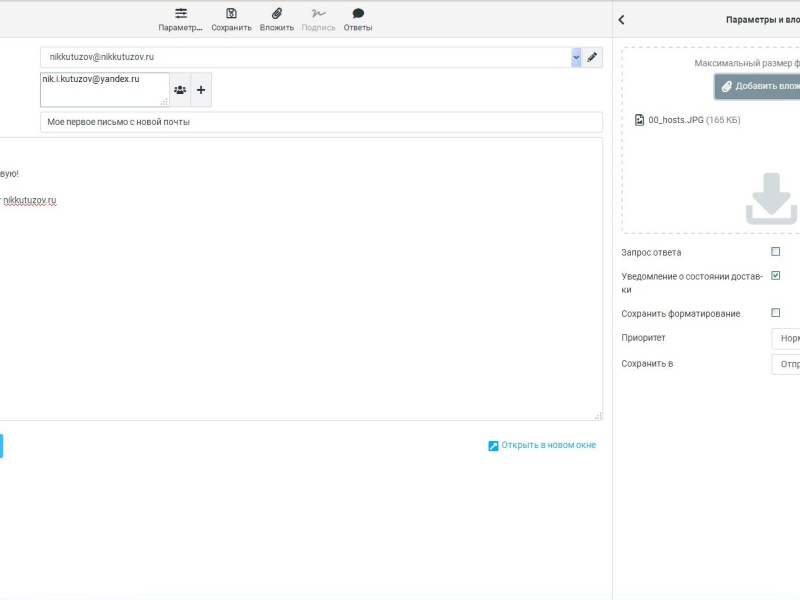
Task: Click the recipient address text field
Action: [105, 90]
